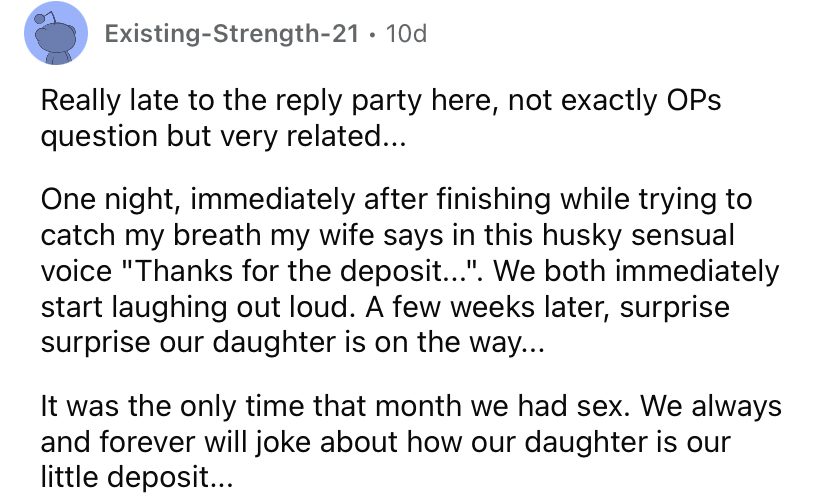Click the first paragraph starting 'Really late'
Image resolution: width=828 pixels, height=503 pixels.
[381, 118]
